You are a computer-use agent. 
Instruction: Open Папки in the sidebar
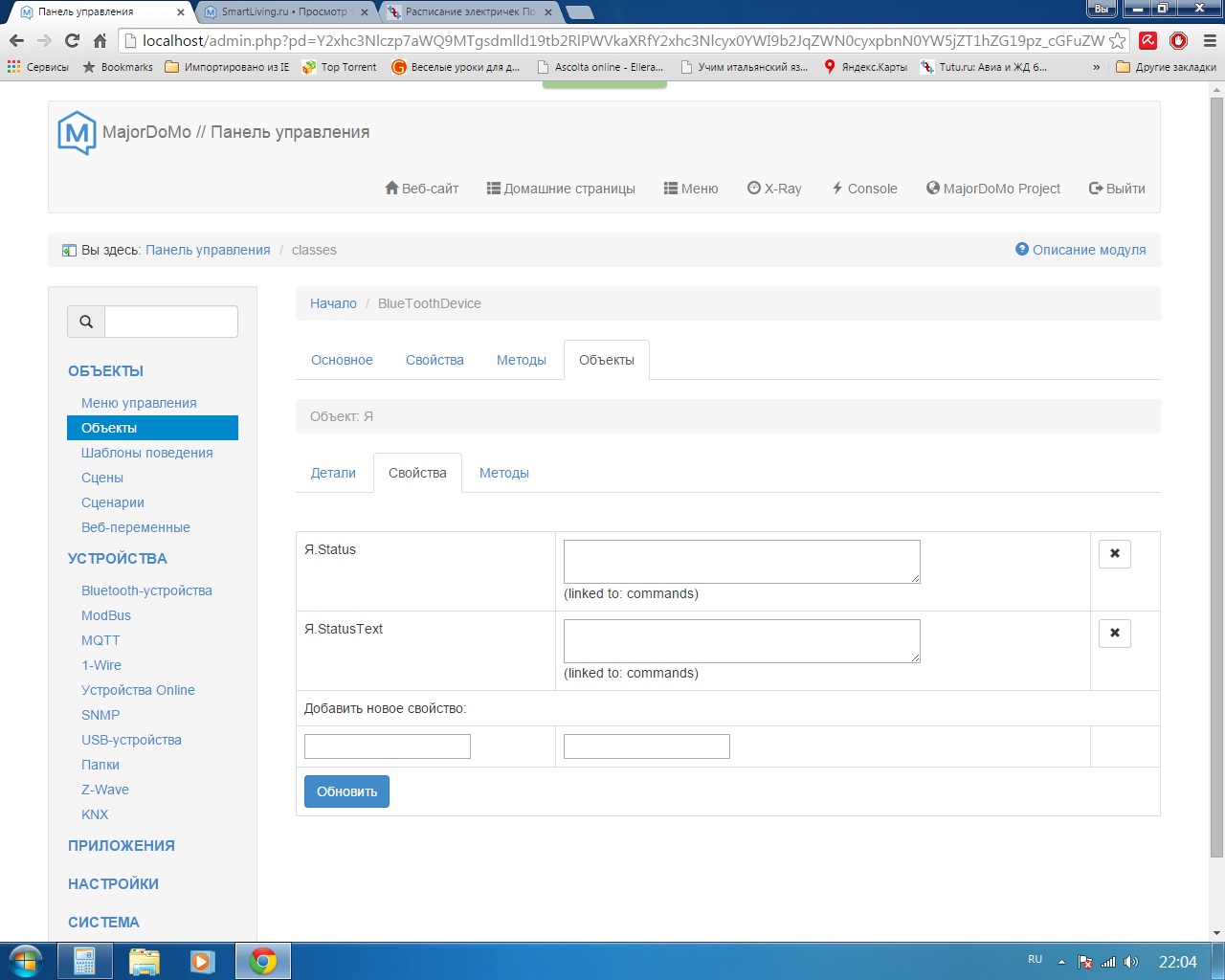[100, 765]
